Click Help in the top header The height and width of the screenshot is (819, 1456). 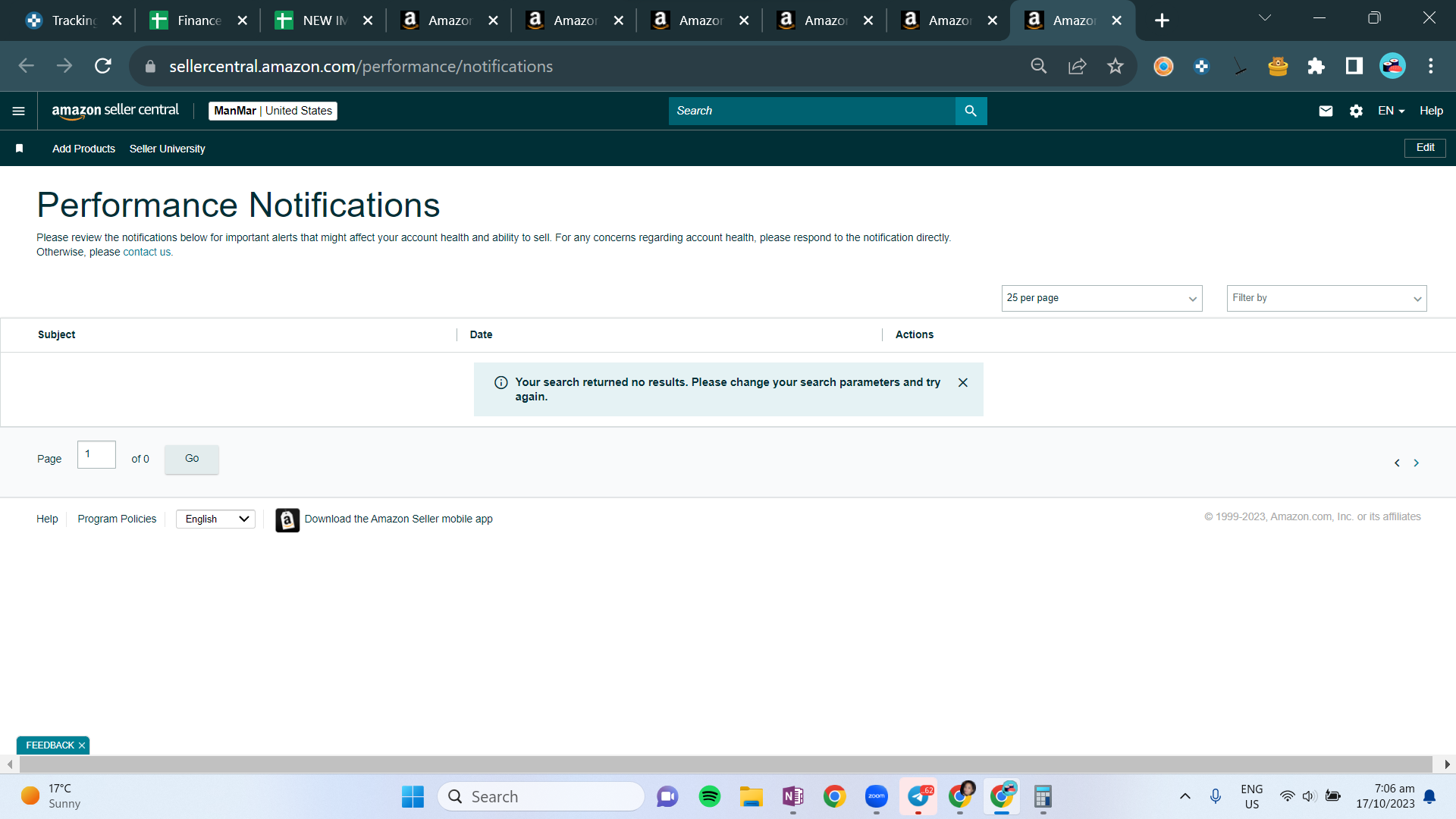[x=1431, y=111]
